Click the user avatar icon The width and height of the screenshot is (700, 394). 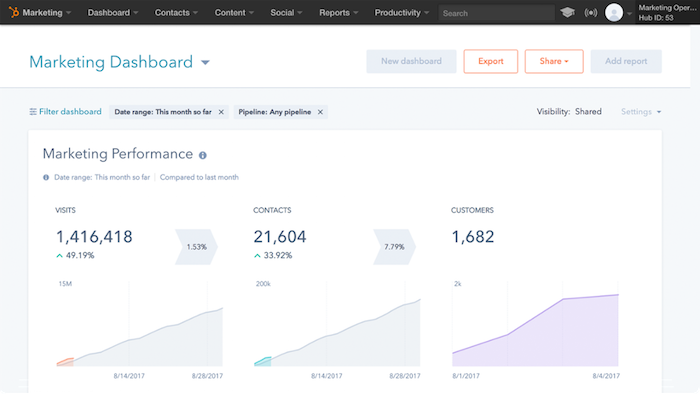614,12
